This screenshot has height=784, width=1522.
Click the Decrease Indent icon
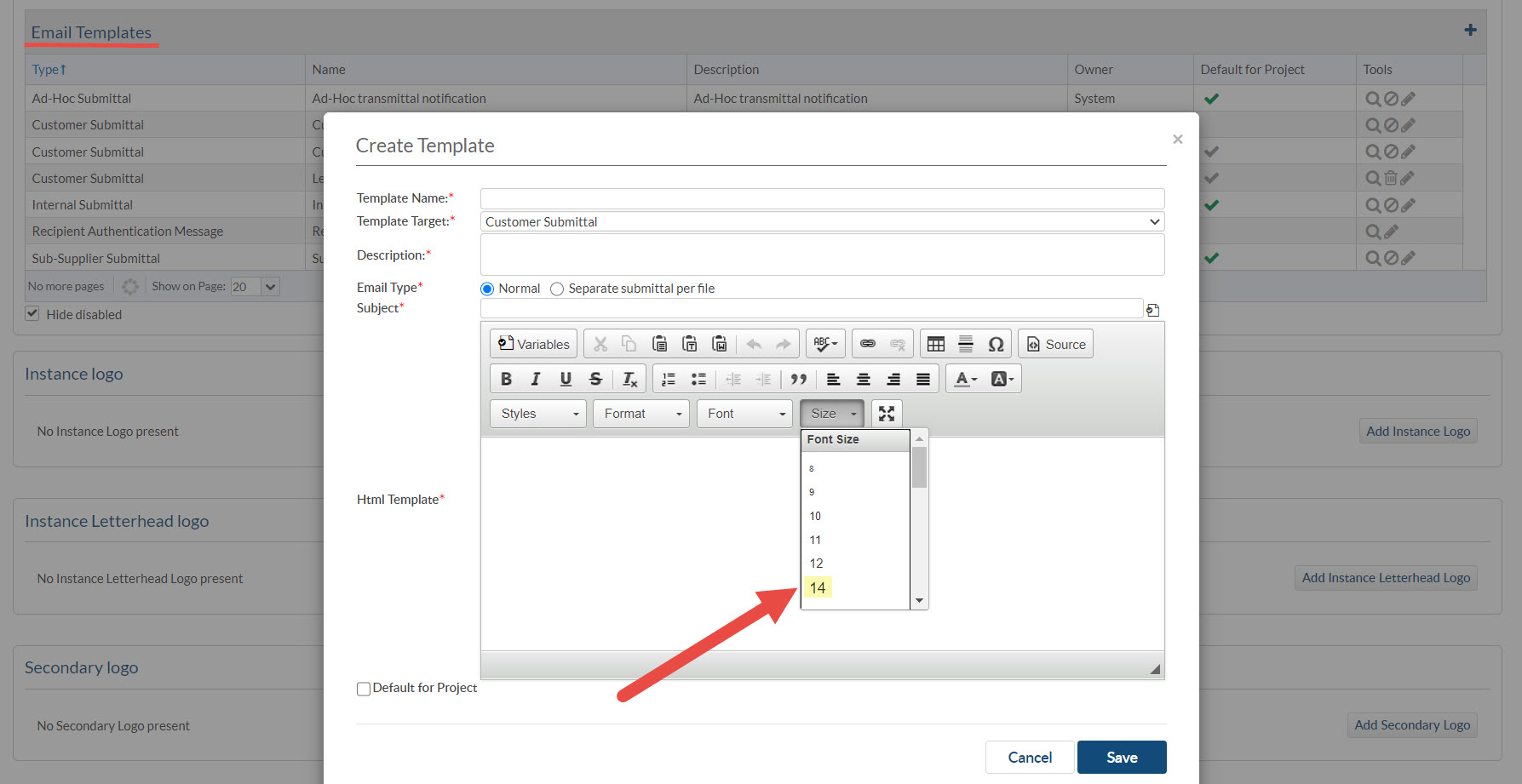click(x=733, y=379)
